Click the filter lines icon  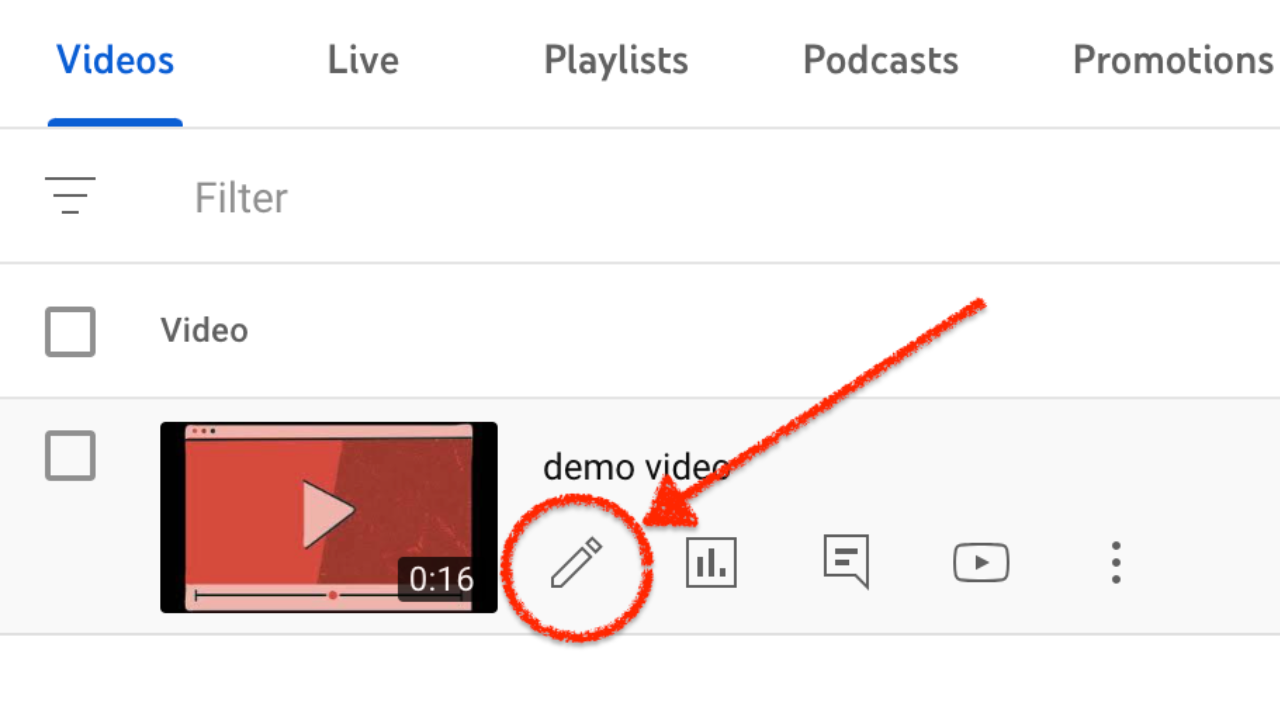pyautogui.click(x=70, y=196)
